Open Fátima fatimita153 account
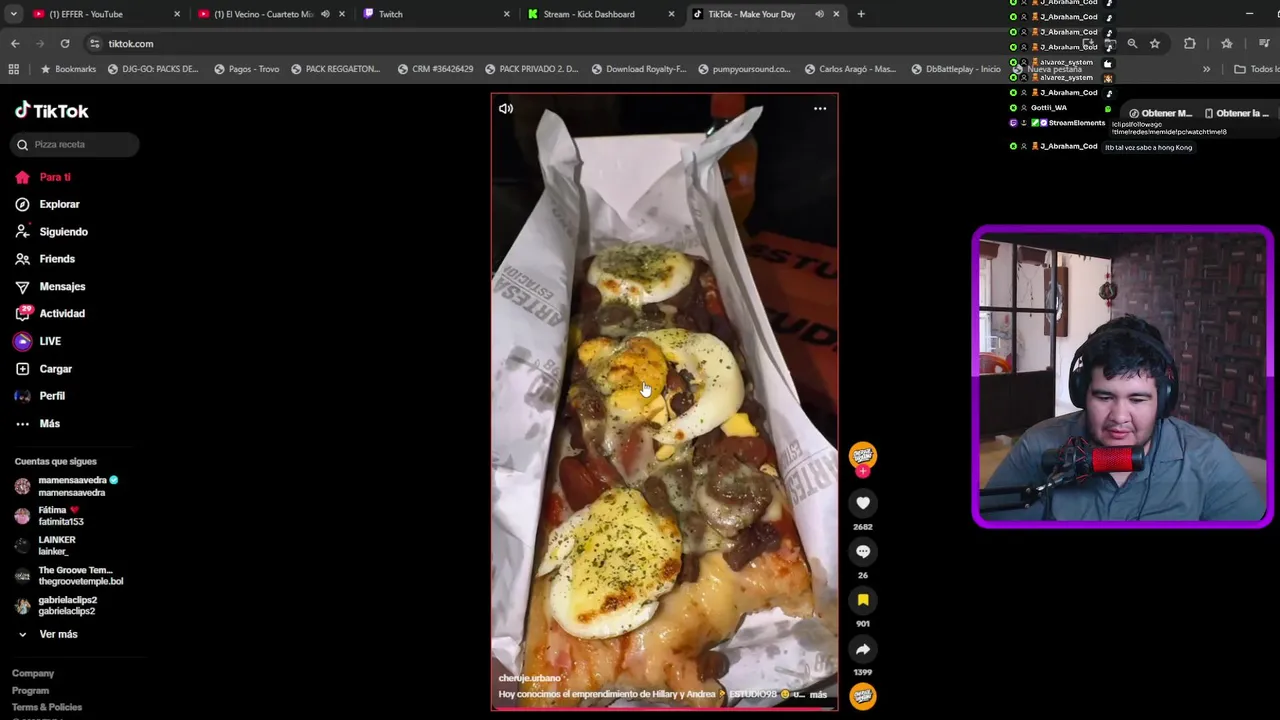Screen dimensions: 1280x720 (60, 516)
